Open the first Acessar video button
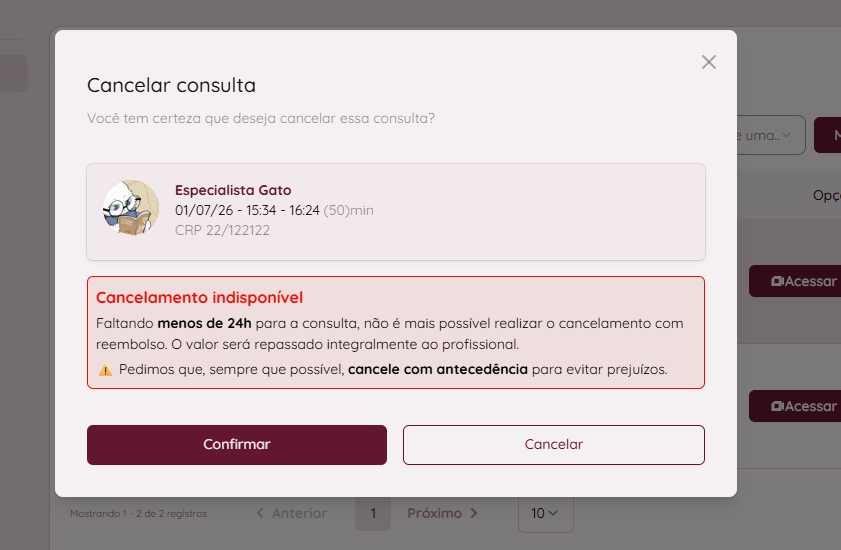 pos(795,281)
